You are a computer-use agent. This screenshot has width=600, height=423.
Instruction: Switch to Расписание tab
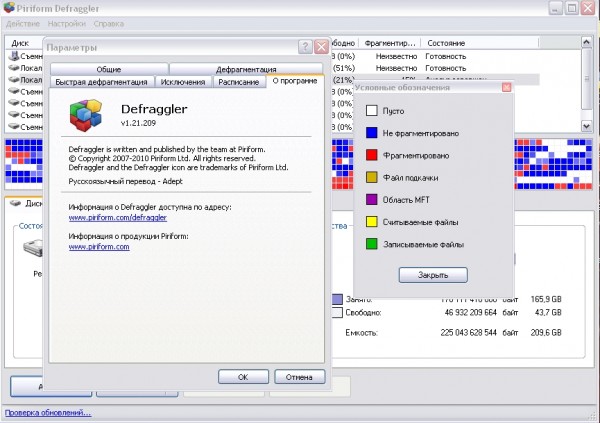239,82
